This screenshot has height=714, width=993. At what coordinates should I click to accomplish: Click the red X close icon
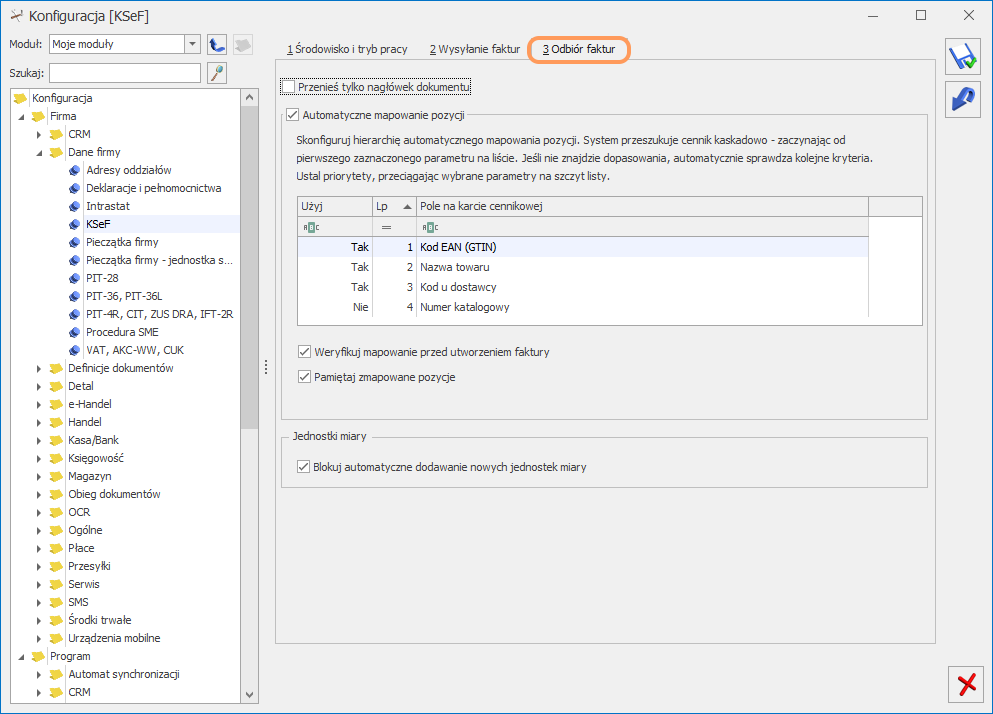[965, 684]
